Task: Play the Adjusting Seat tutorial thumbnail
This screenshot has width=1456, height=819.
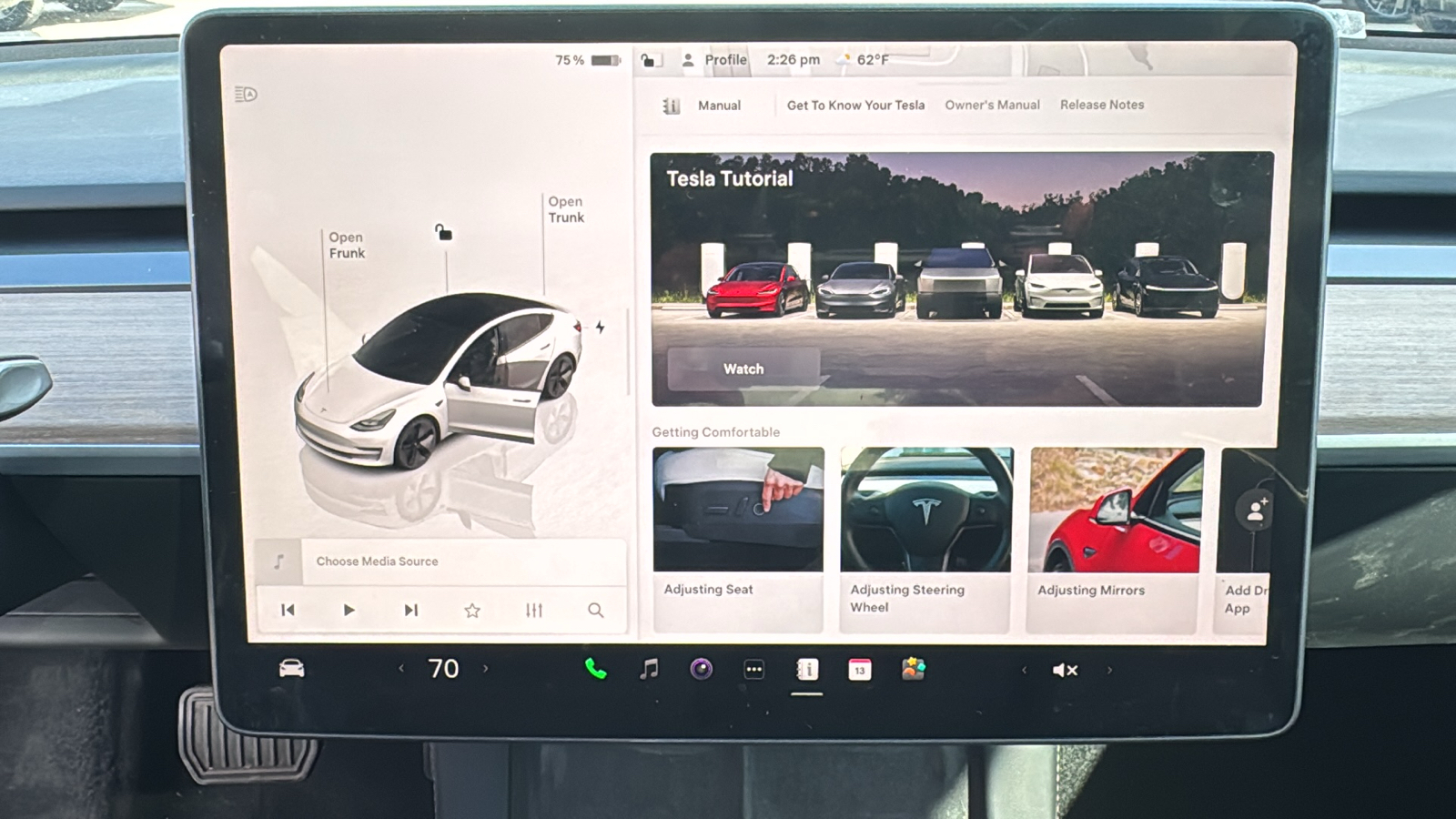Action: pos(739,510)
